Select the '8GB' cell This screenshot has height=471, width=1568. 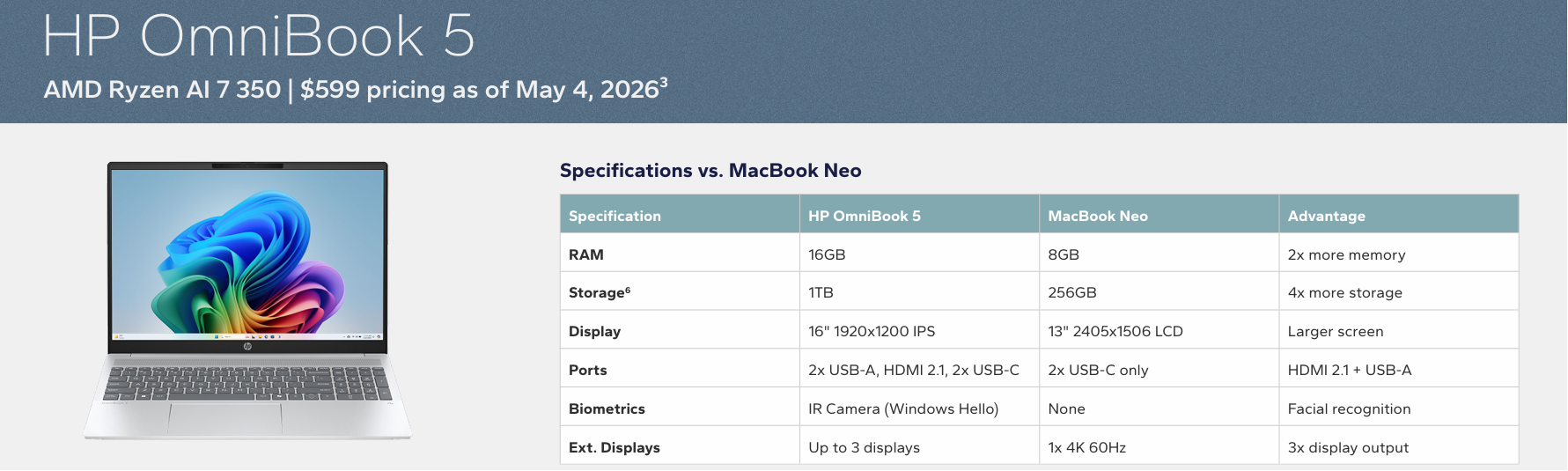click(1159, 254)
